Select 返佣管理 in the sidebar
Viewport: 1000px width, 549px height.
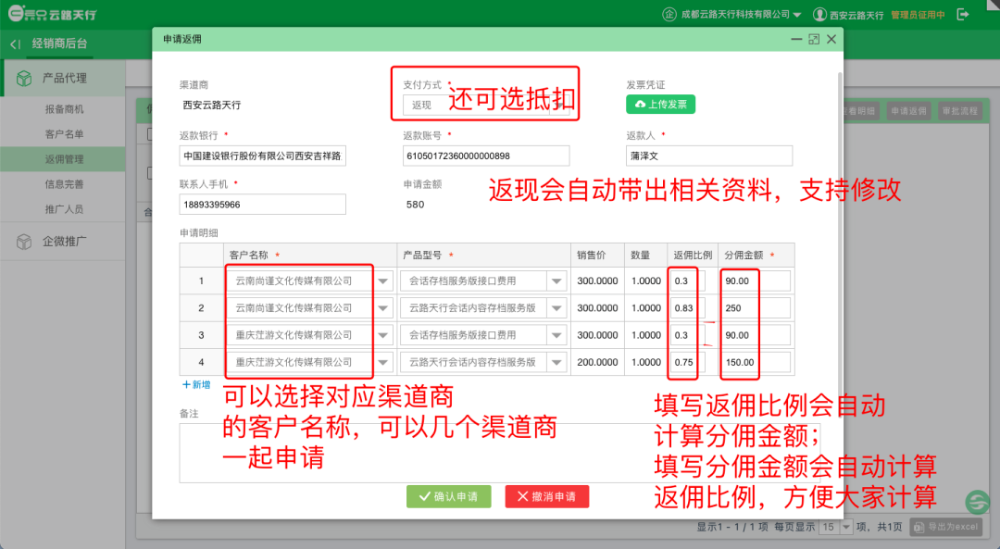pyautogui.click(x=64, y=159)
